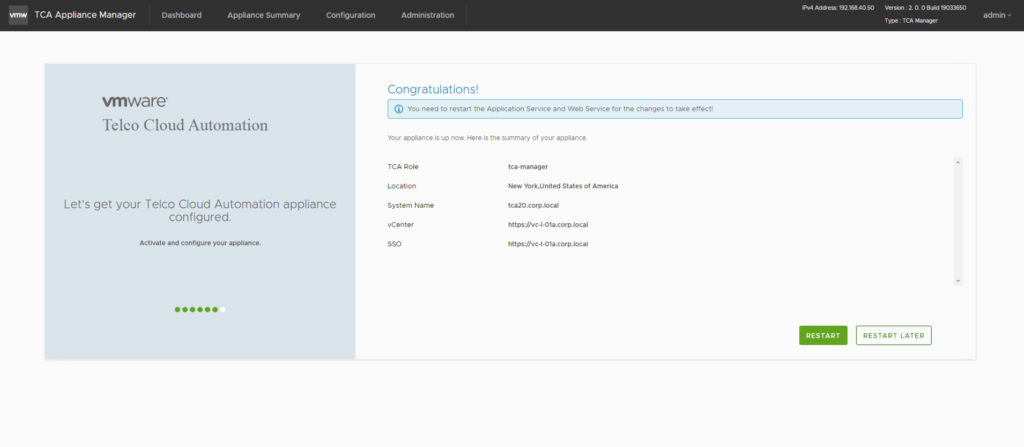Click the System Name label

(x=411, y=206)
